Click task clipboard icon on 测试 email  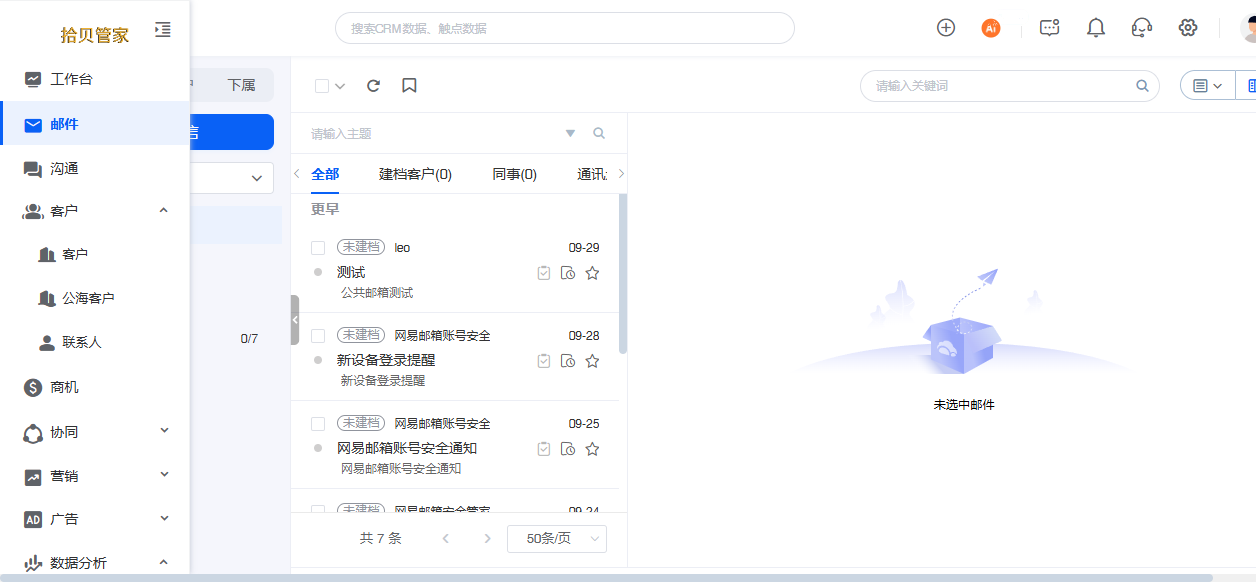click(x=544, y=273)
